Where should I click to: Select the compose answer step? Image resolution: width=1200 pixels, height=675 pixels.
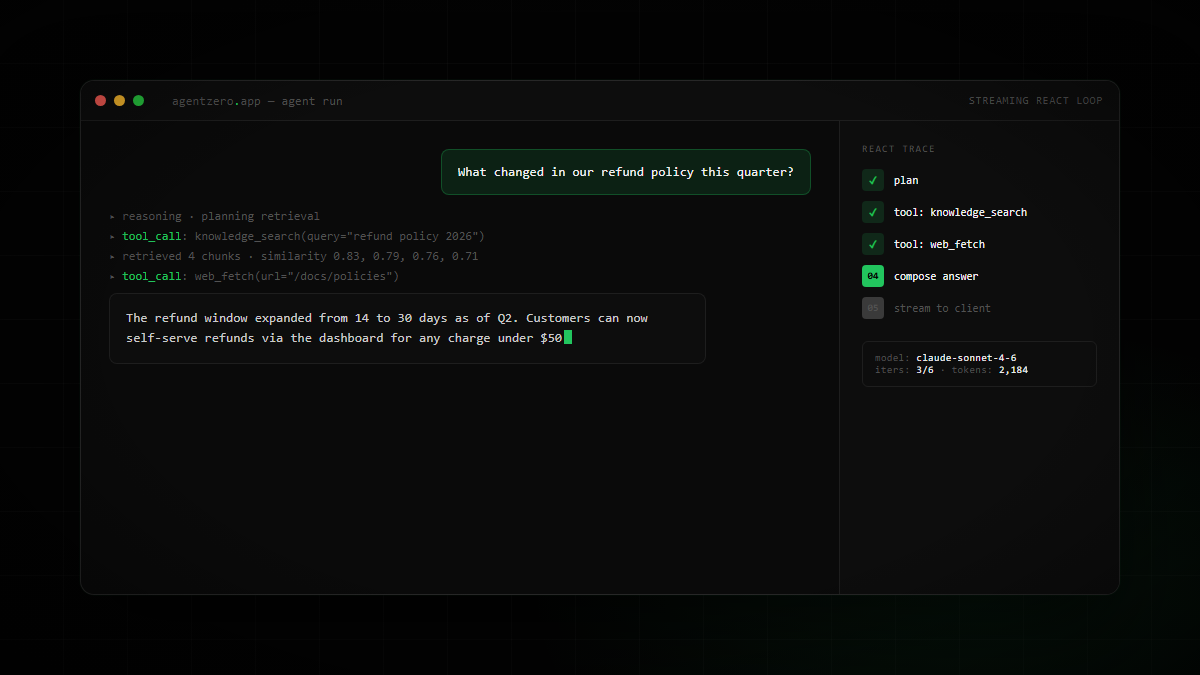pyautogui.click(x=936, y=276)
